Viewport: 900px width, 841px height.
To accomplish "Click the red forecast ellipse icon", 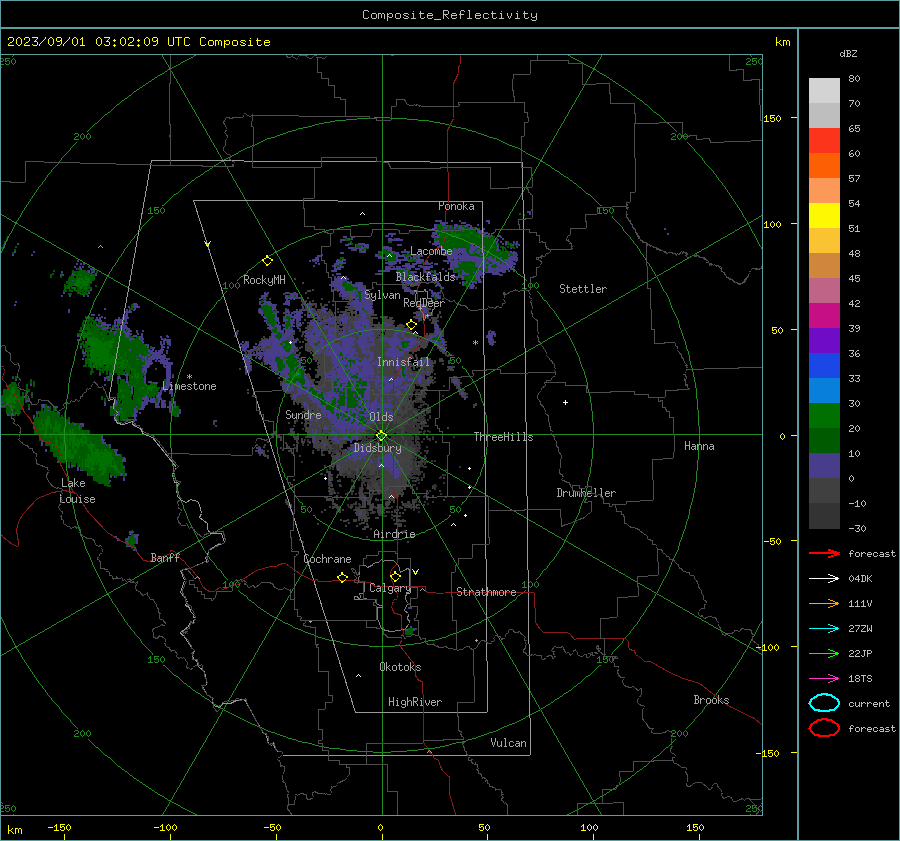I will point(824,728).
